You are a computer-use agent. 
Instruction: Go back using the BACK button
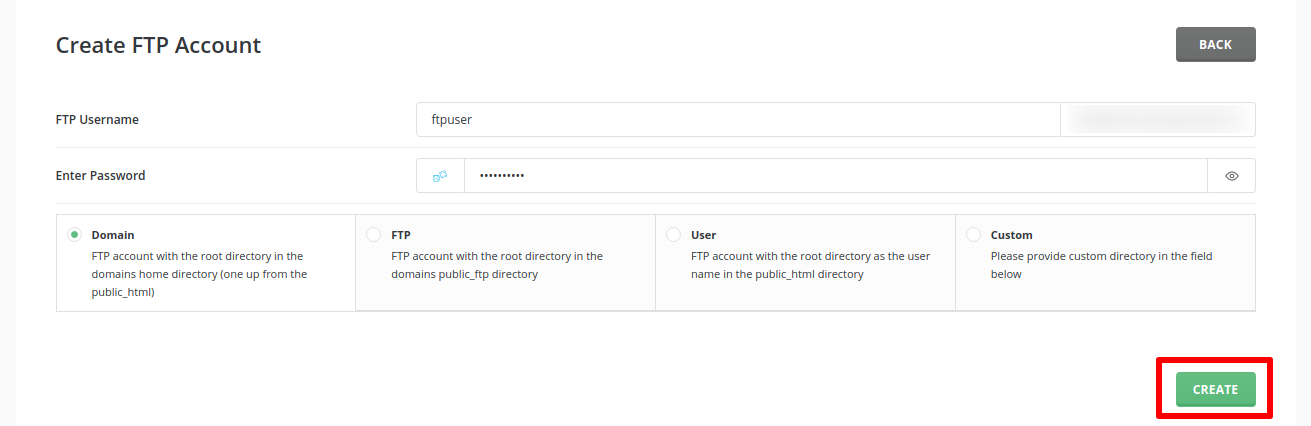pyautogui.click(x=1215, y=45)
